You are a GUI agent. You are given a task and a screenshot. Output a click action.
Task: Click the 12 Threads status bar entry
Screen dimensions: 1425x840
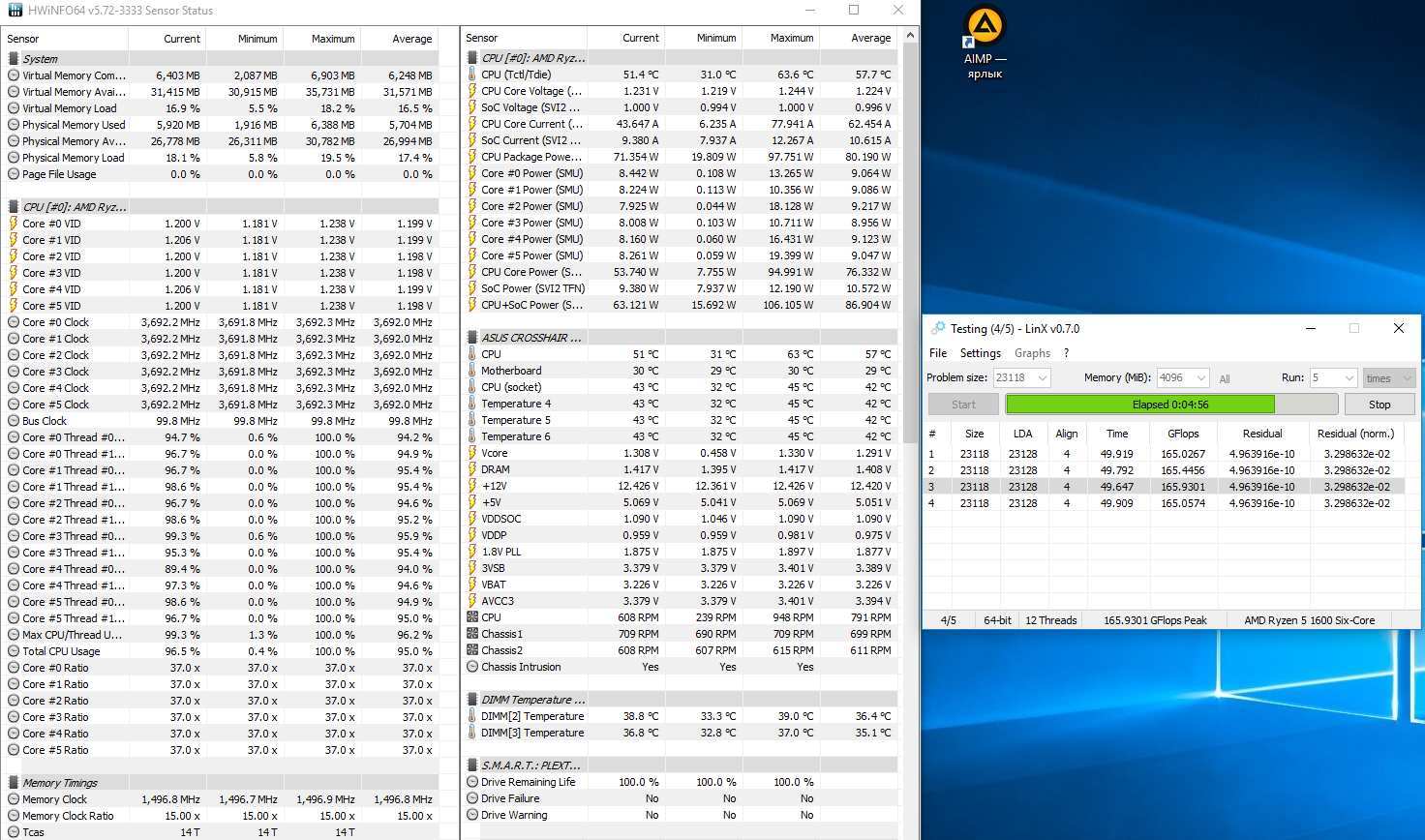(x=1051, y=620)
